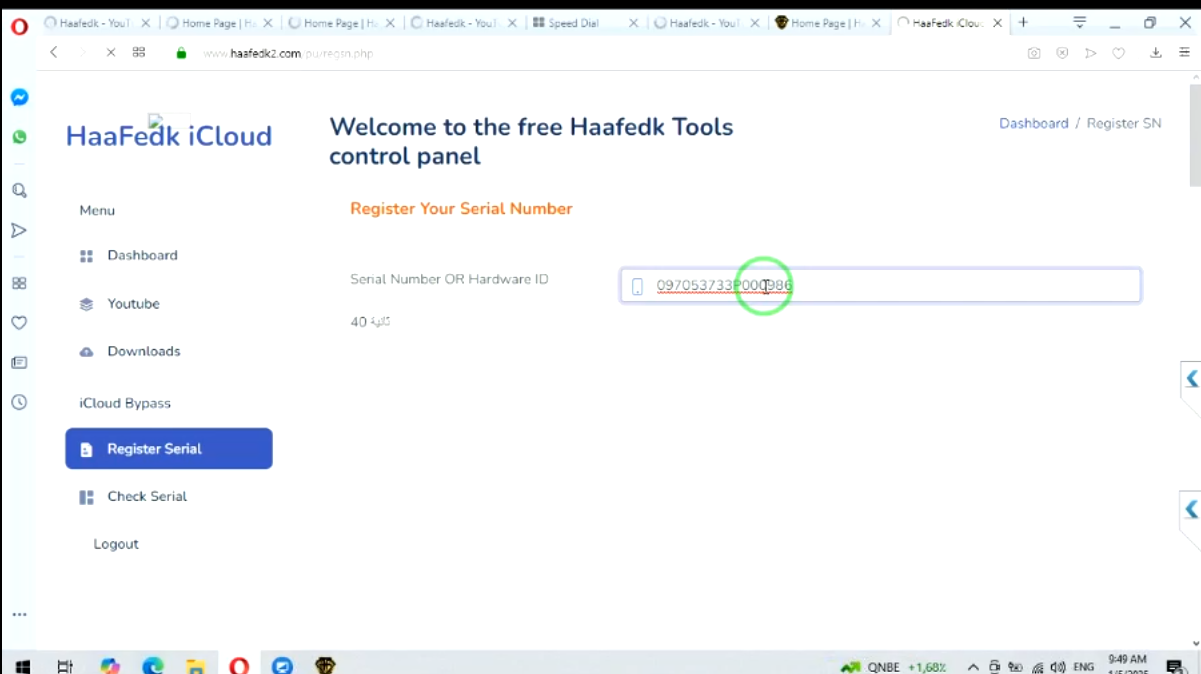
Task: Close the HaaFedk iCloud tab
Action: point(997,23)
